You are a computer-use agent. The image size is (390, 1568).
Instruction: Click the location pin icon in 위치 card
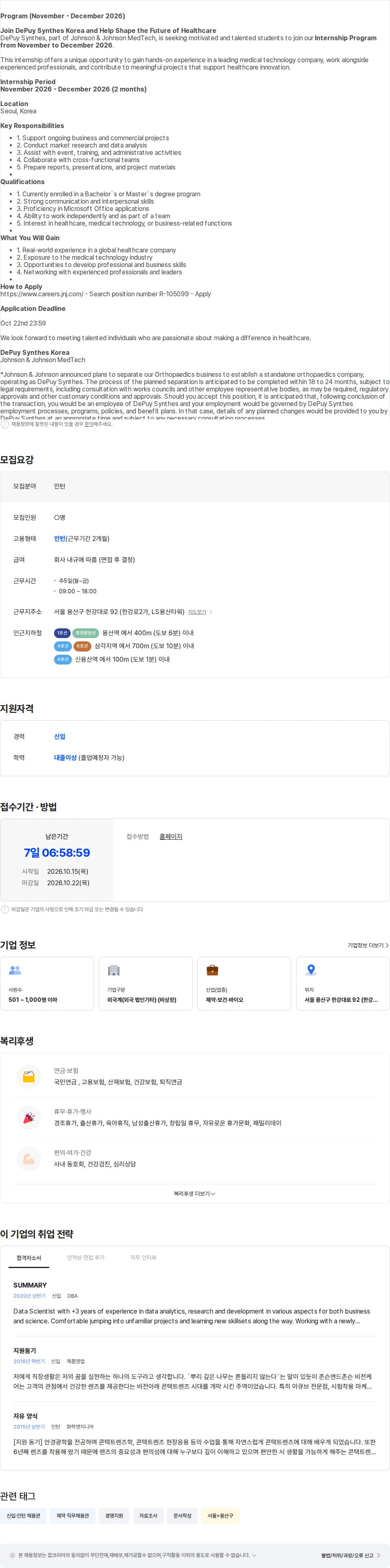tap(311, 970)
